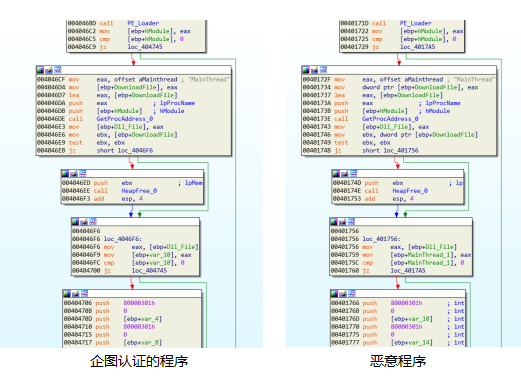Select PE_Loader call at 004046BD
This screenshot has width=521, height=380.
[x=113, y=23]
